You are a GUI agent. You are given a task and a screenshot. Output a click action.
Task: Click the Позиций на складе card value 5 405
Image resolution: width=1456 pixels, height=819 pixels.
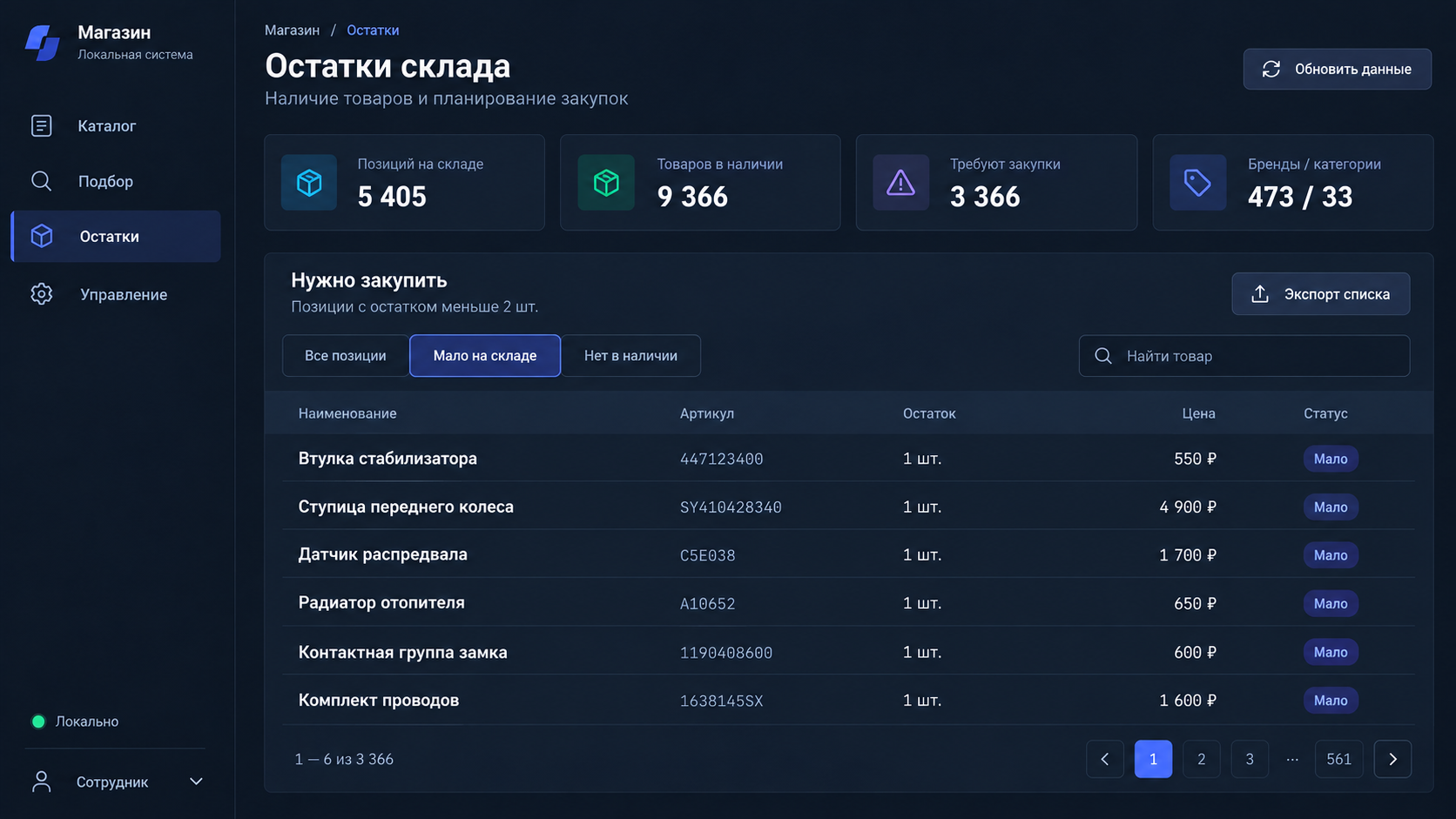[x=392, y=197]
